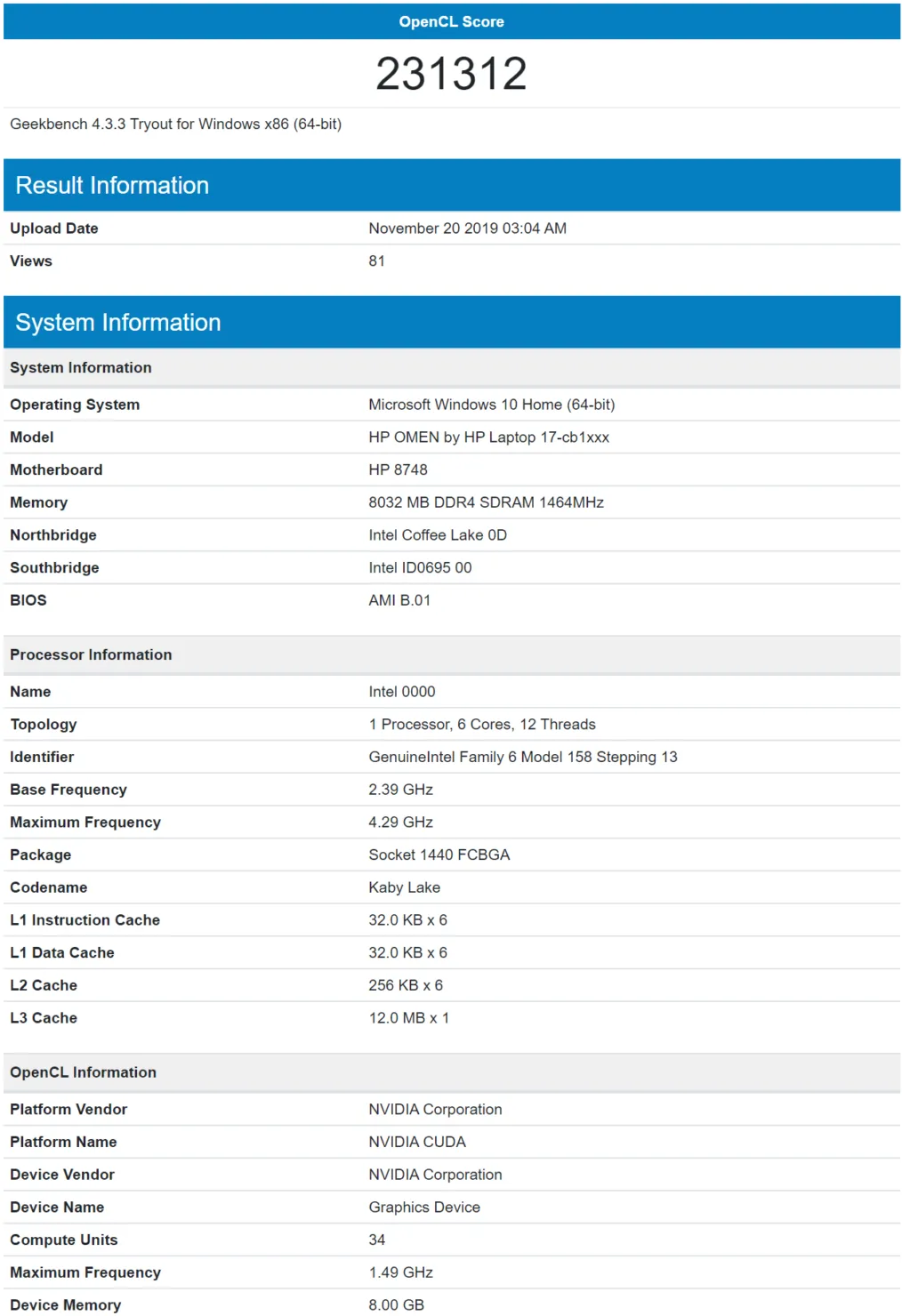Click the Motherboard value HP 8748
The image size is (902, 1316).
[398, 469]
